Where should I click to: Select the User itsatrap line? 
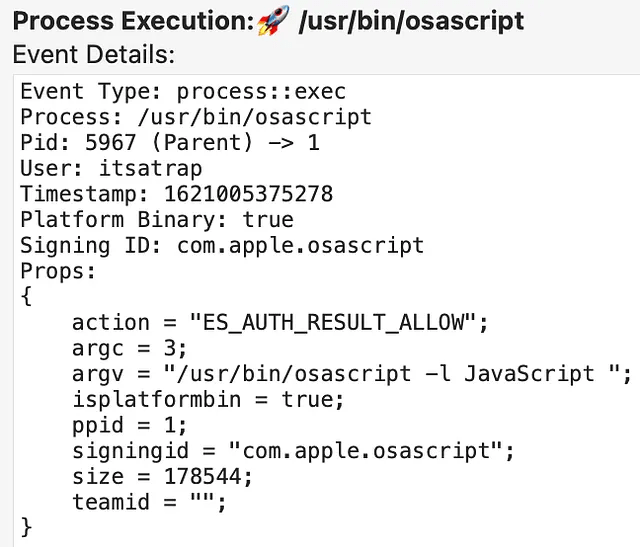pyautogui.click(x=110, y=168)
